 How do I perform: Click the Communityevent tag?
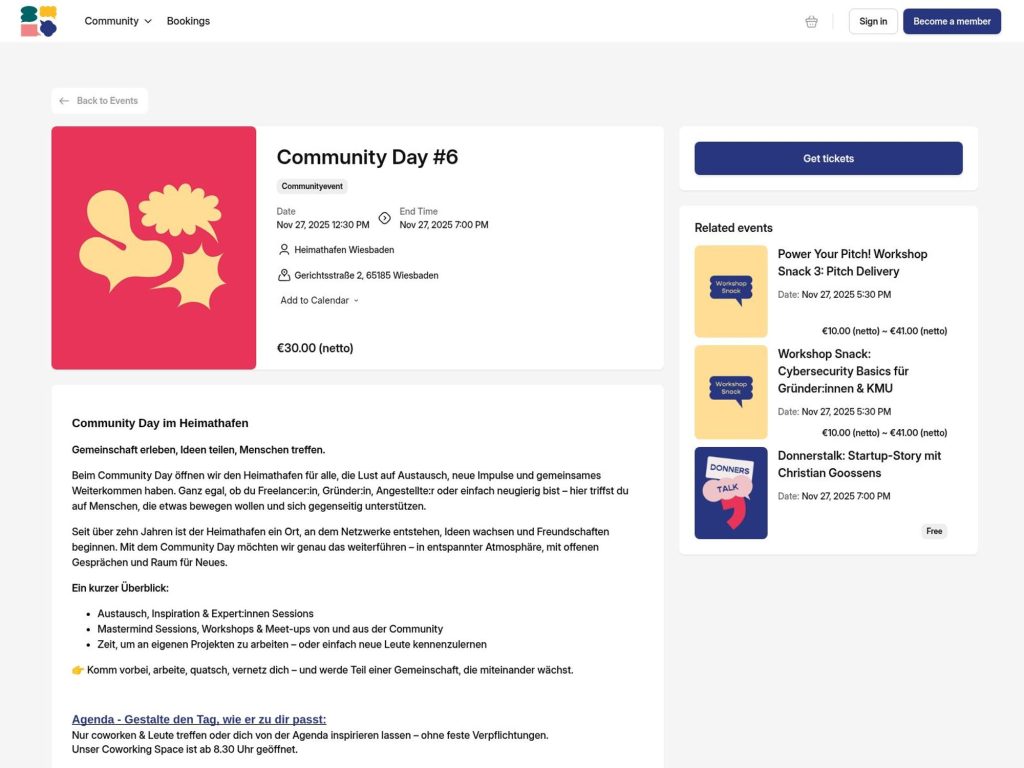coord(311,186)
